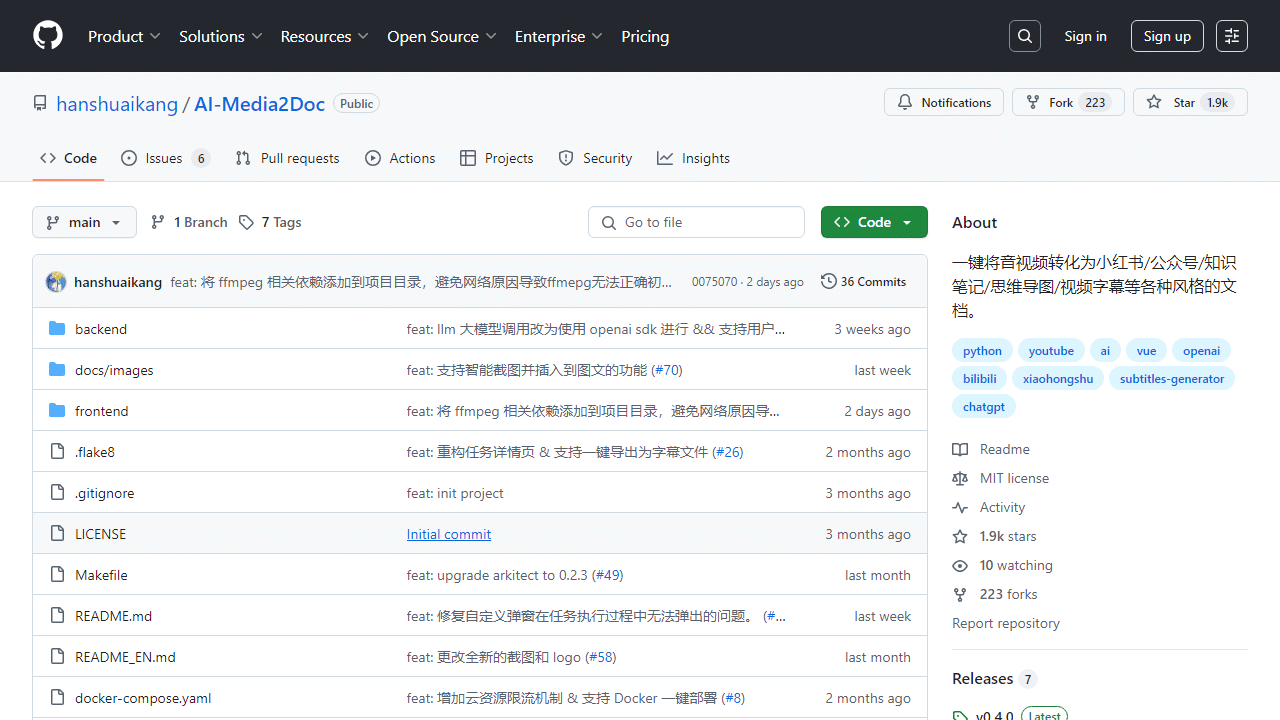Expand the Enterprise menu
This screenshot has height=720, width=1280.
tap(558, 36)
